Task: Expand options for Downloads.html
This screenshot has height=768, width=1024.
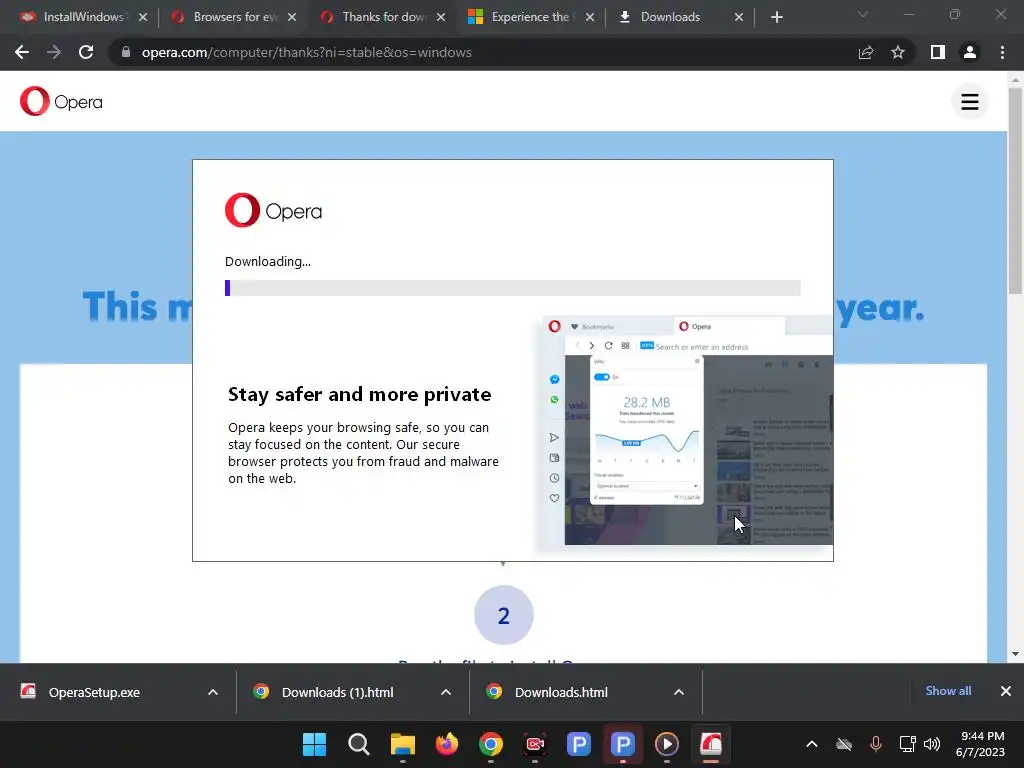Action: click(x=679, y=692)
